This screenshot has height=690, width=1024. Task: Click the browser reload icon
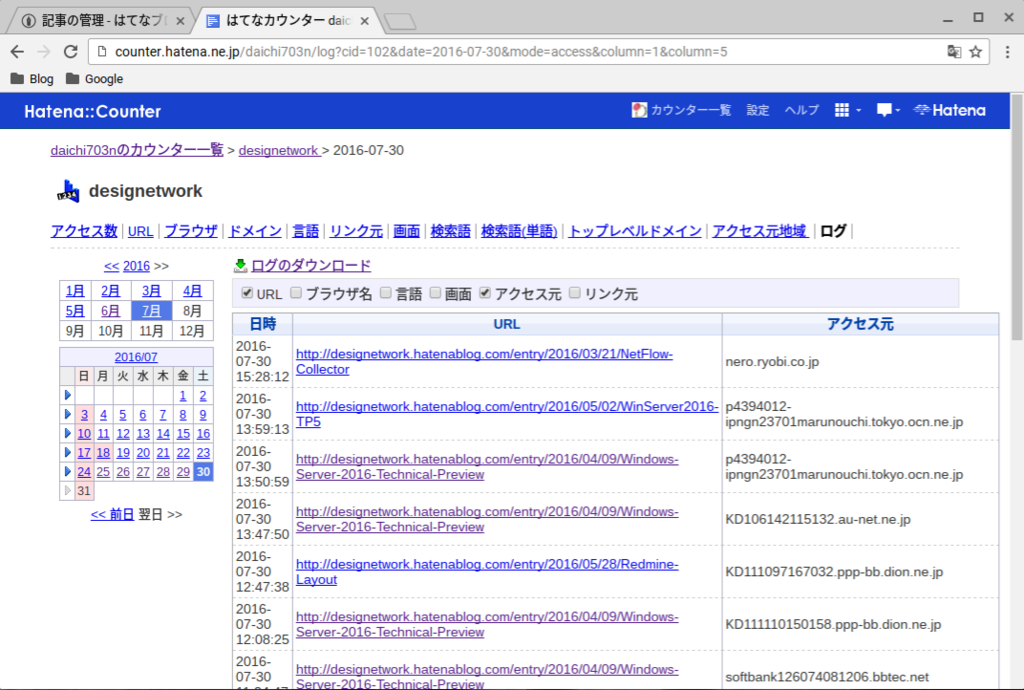point(69,49)
